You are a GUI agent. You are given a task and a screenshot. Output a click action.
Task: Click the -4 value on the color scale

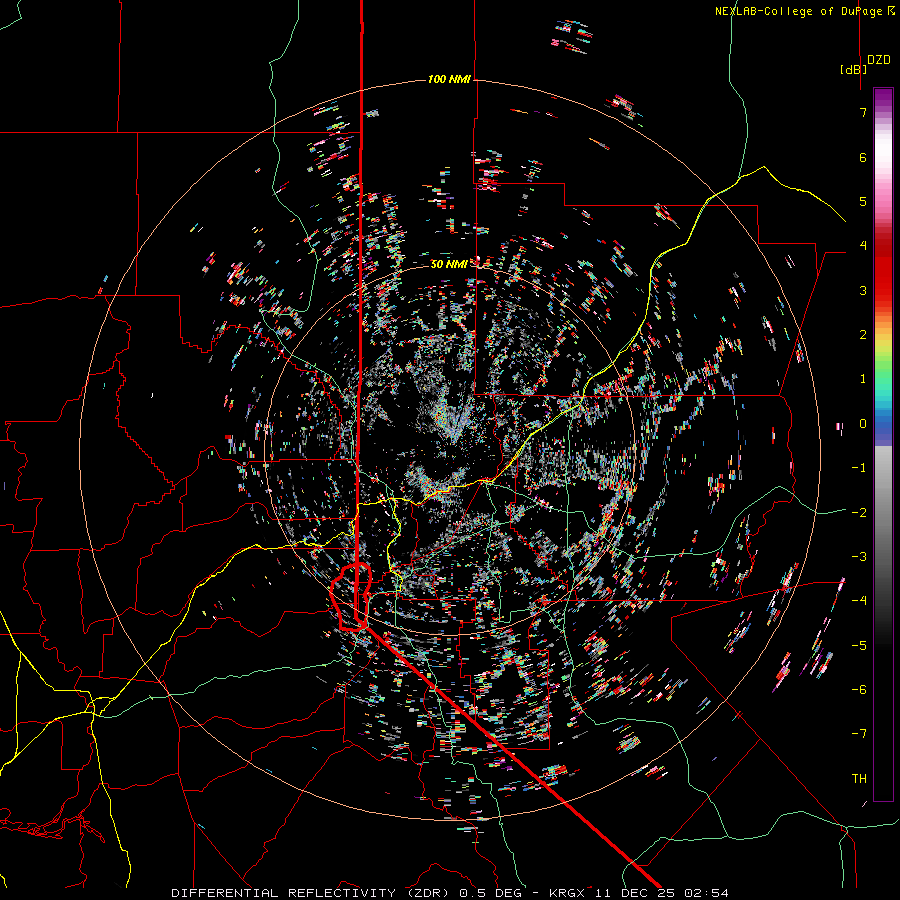point(859,601)
